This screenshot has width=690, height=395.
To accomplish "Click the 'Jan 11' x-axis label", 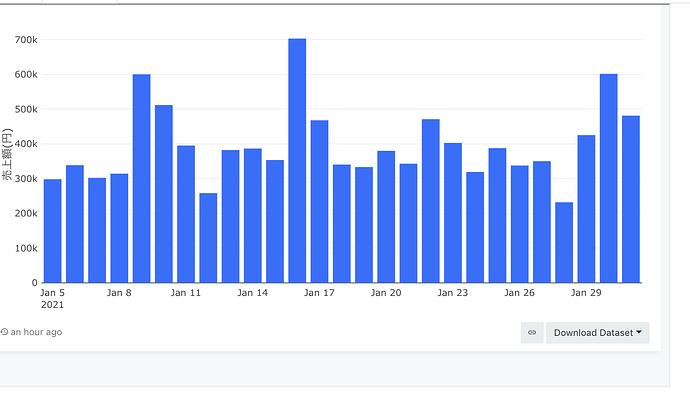I will 186,293.
